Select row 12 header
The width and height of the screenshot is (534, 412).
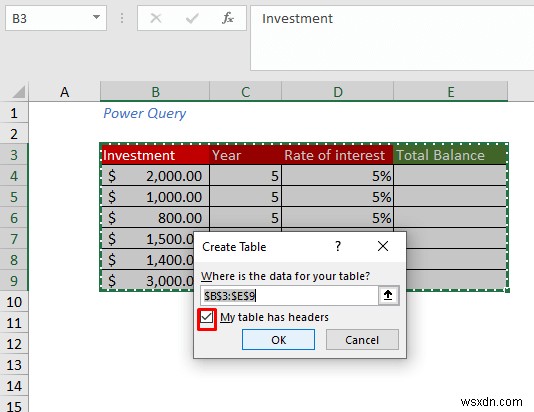point(14,344)
